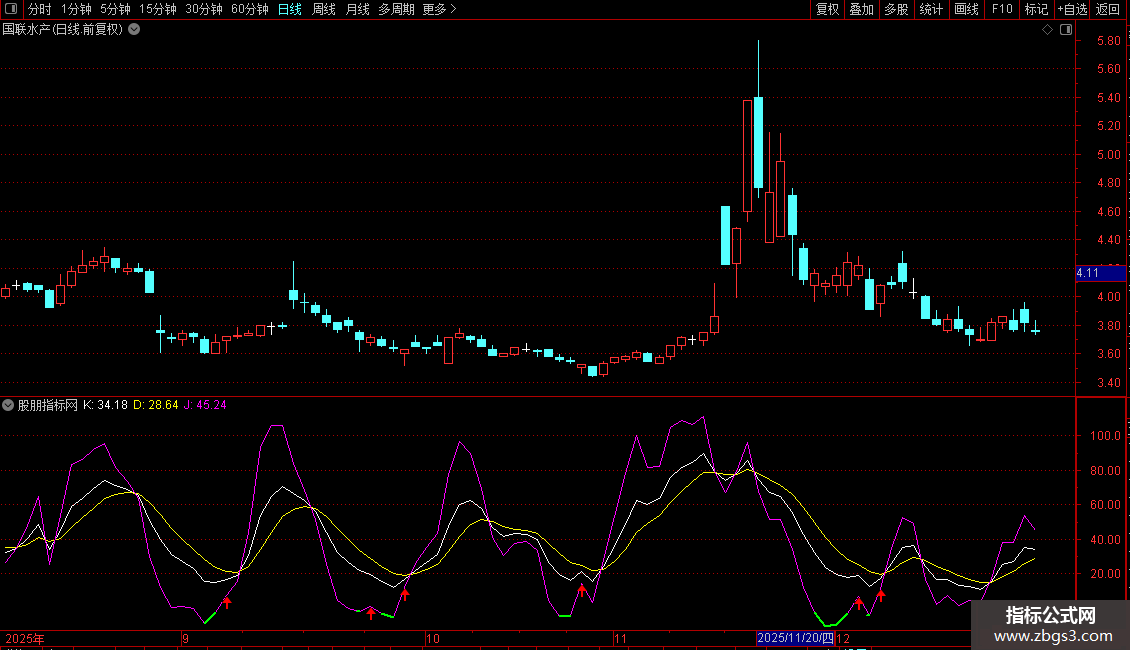
Task: Open the F10 company info
Action: click(1001, 10)
